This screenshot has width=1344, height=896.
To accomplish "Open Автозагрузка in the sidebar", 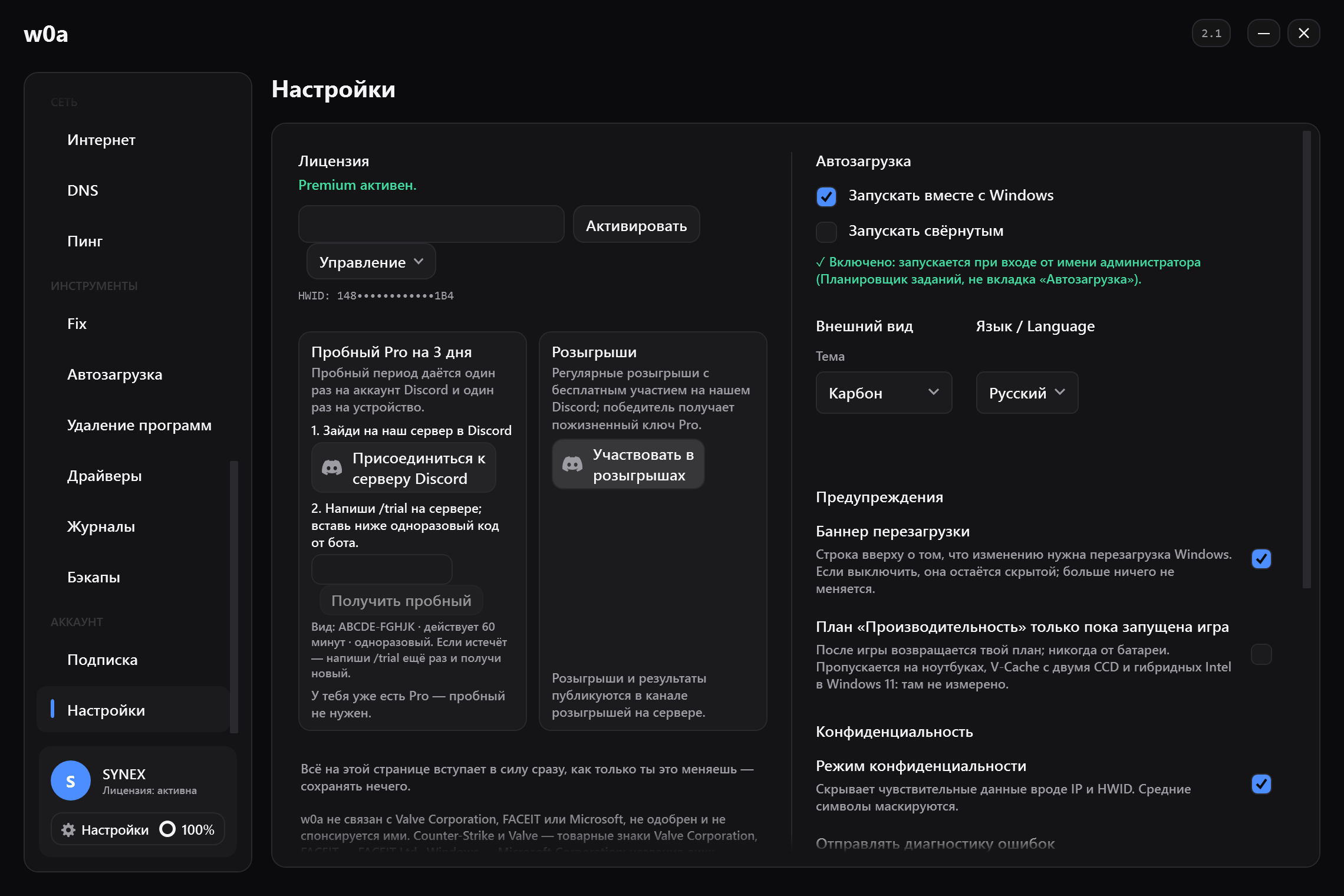I will (x=133, y=374).
